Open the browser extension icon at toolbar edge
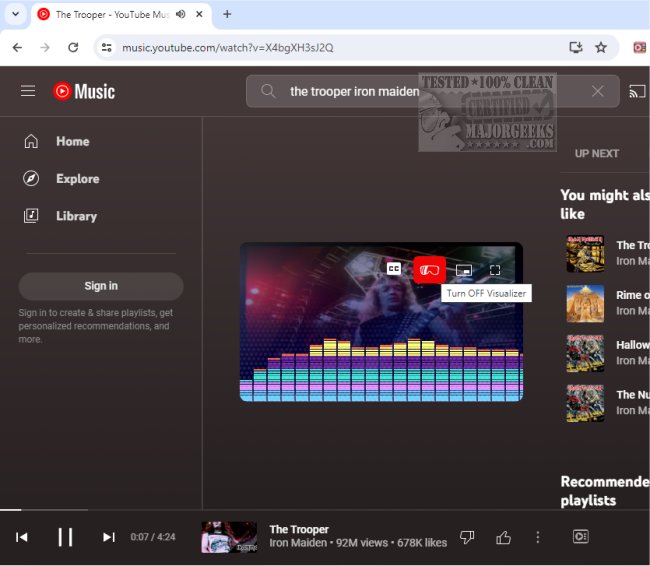This screenshot has width=650, height=566. (x=639, y=48)
